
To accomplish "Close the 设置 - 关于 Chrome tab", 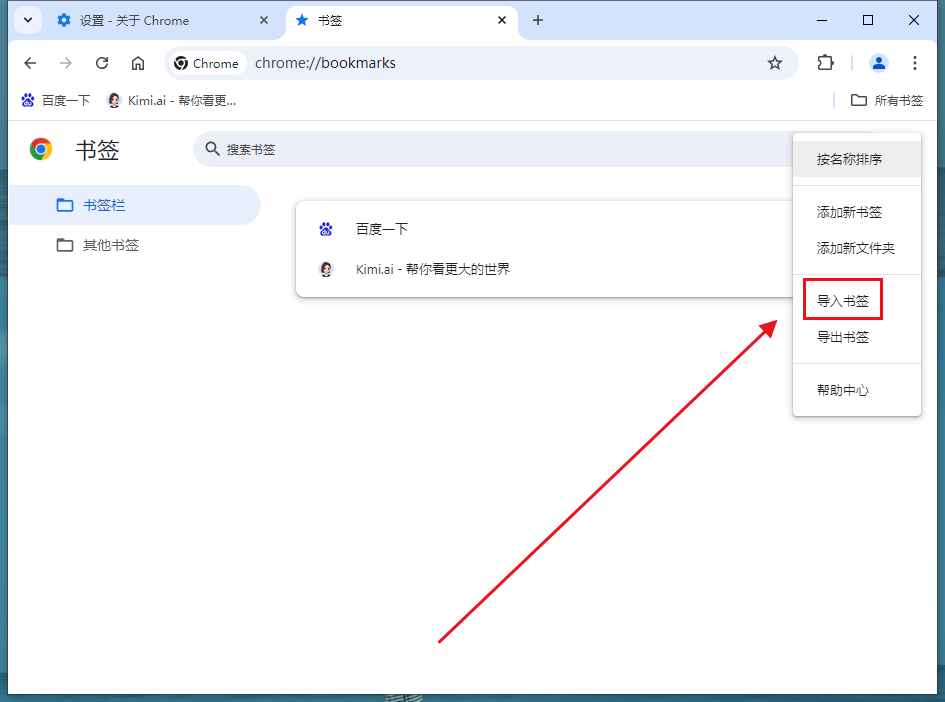I will [263, 20].
